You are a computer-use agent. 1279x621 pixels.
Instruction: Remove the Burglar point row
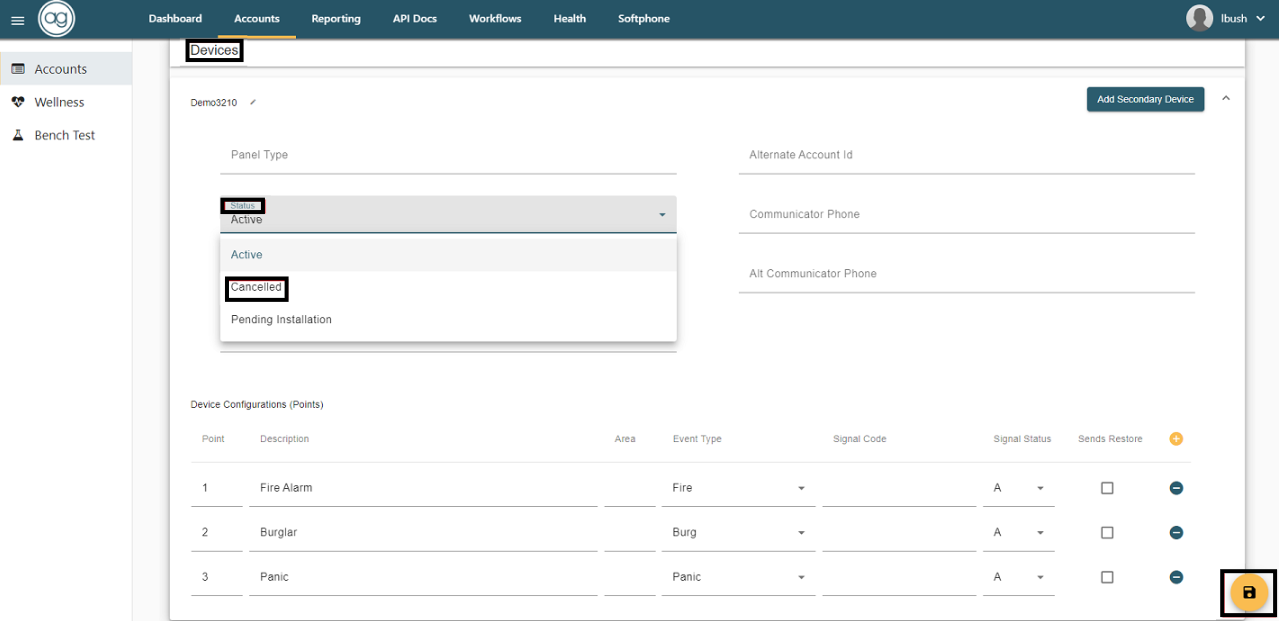(x=1176, y=532)
